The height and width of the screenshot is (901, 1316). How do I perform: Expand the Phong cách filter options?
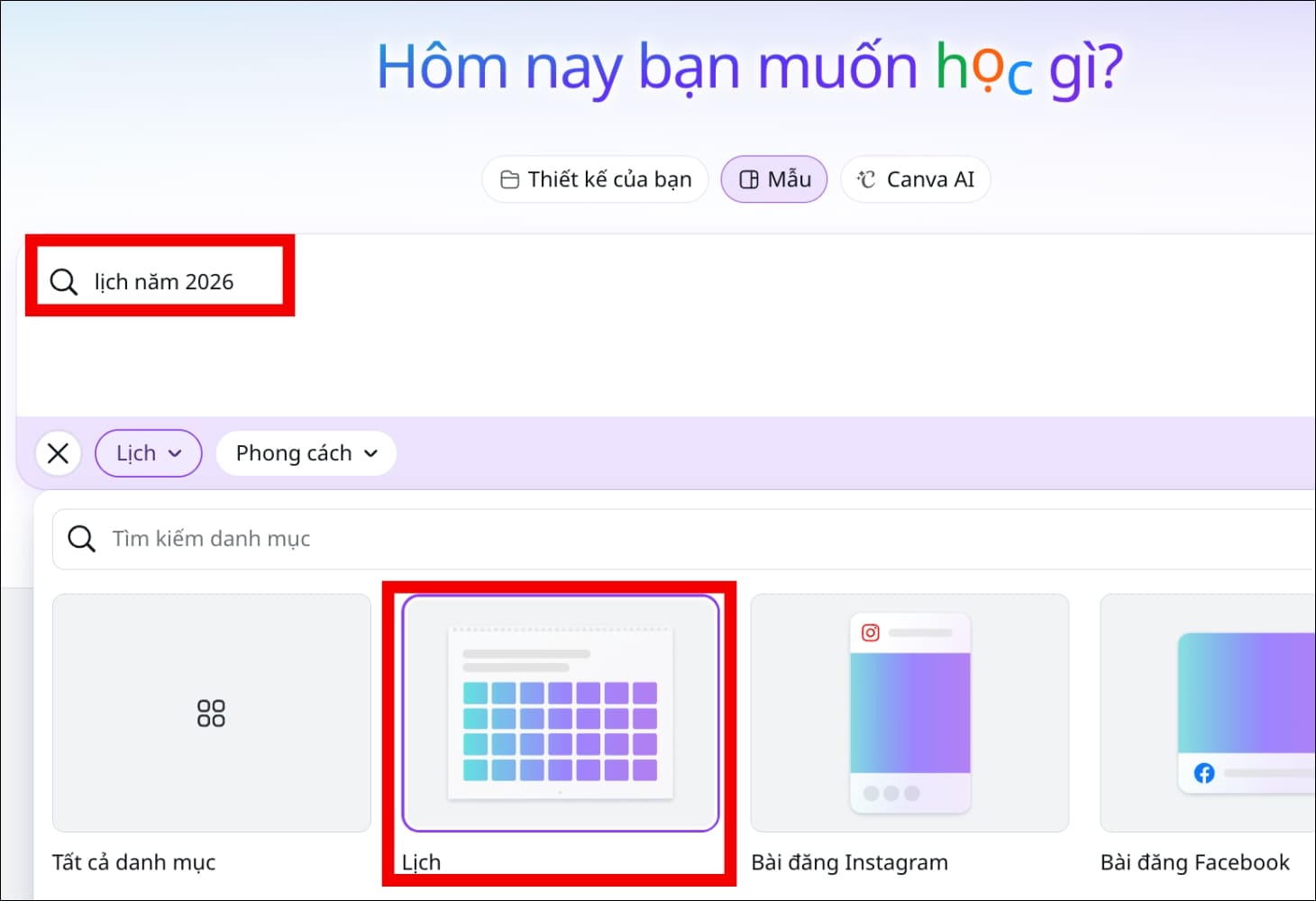click(306, 453)
